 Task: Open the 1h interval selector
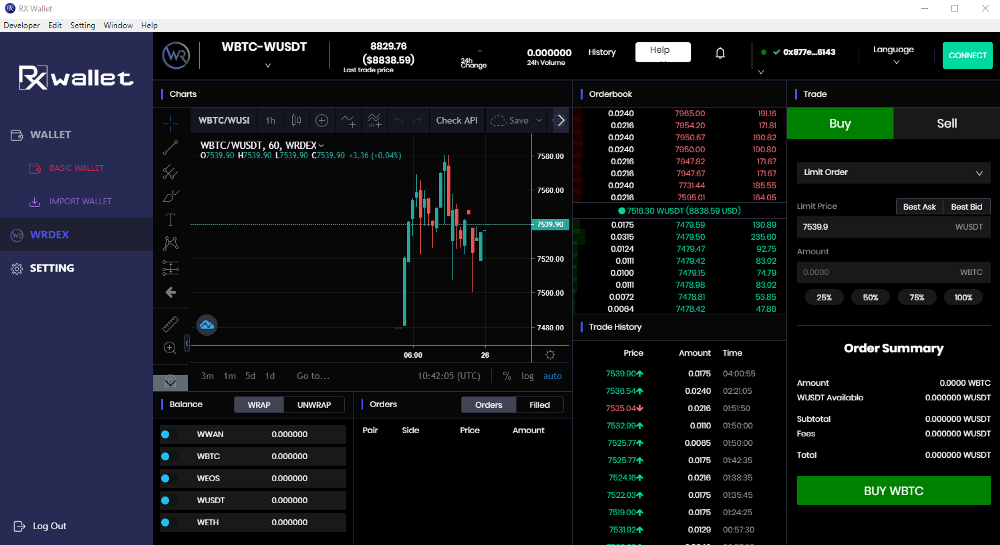270,120
